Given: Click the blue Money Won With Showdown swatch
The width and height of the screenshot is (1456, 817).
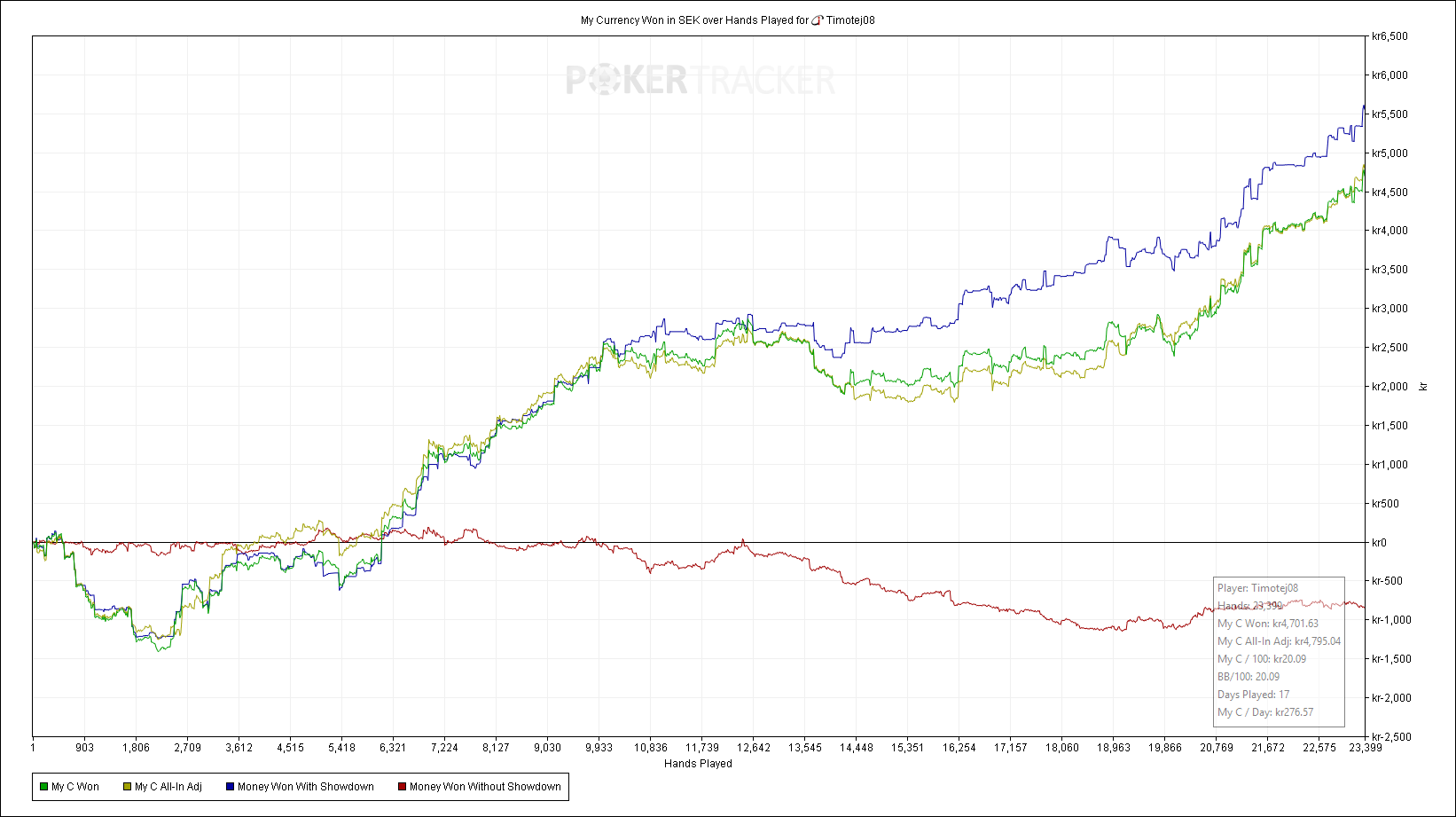Looking at the screenshot, I should click(x=230, y=787).
